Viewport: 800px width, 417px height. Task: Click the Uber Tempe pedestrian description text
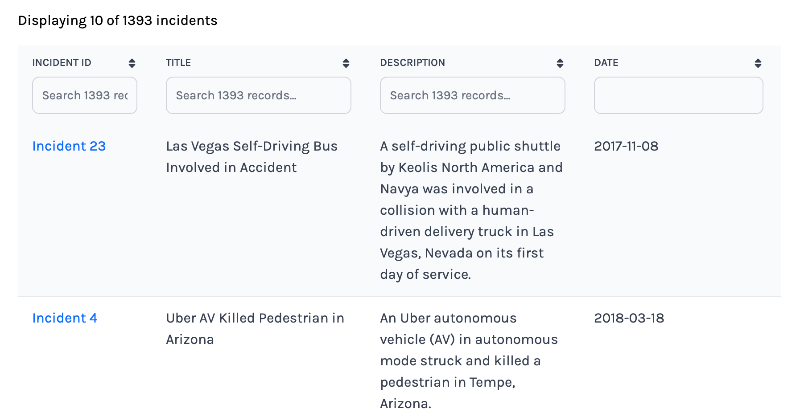(468, 361)
